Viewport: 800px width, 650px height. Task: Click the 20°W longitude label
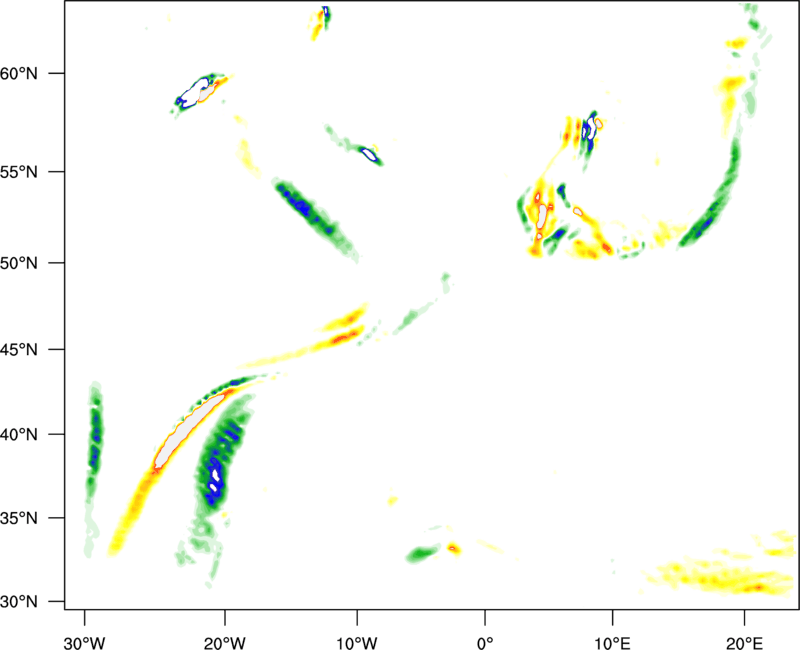coord(225,642)
